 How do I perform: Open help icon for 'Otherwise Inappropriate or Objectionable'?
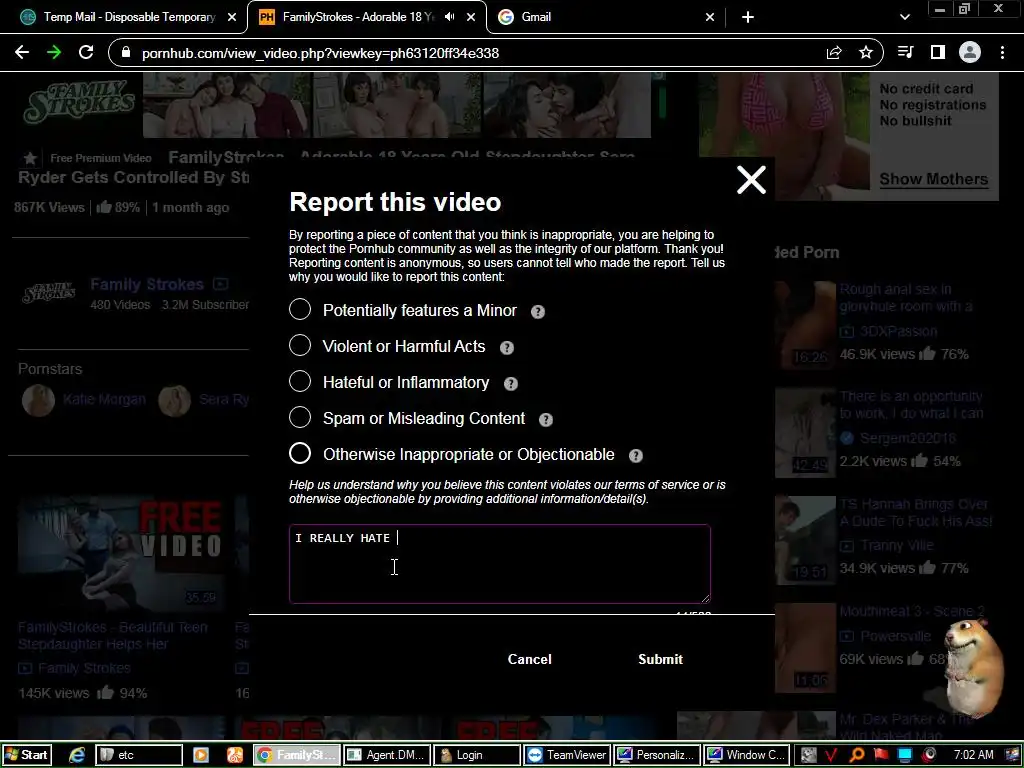click(635, 455)
